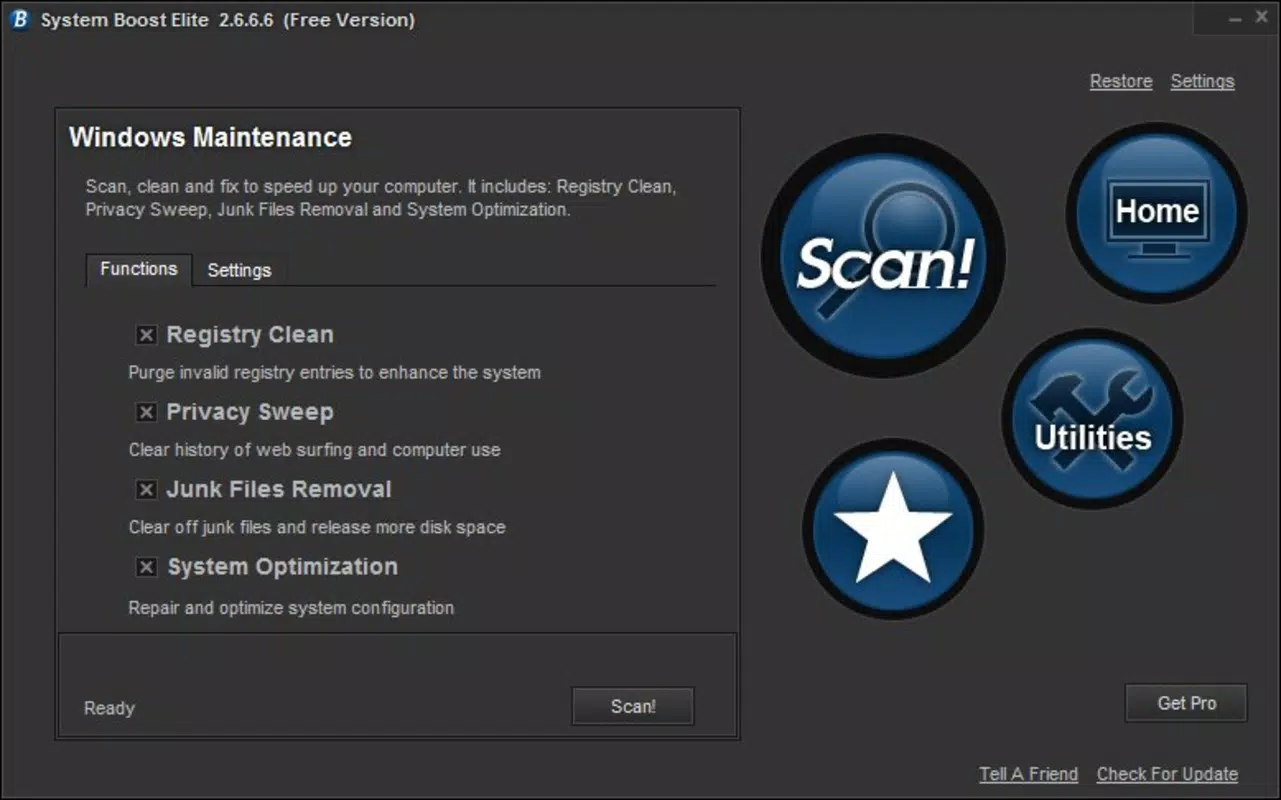
Task: Open the round Utilities tools icon
Action: pyautogui.click(x=1092, y=419)
